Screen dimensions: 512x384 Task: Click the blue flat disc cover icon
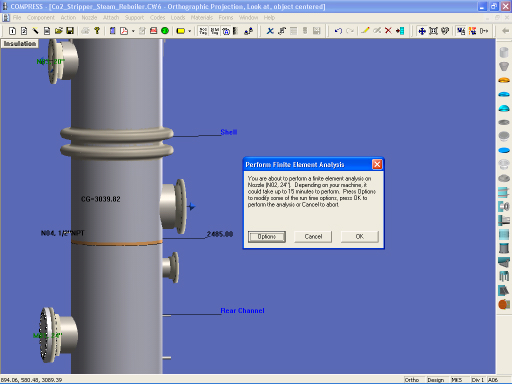504,150
